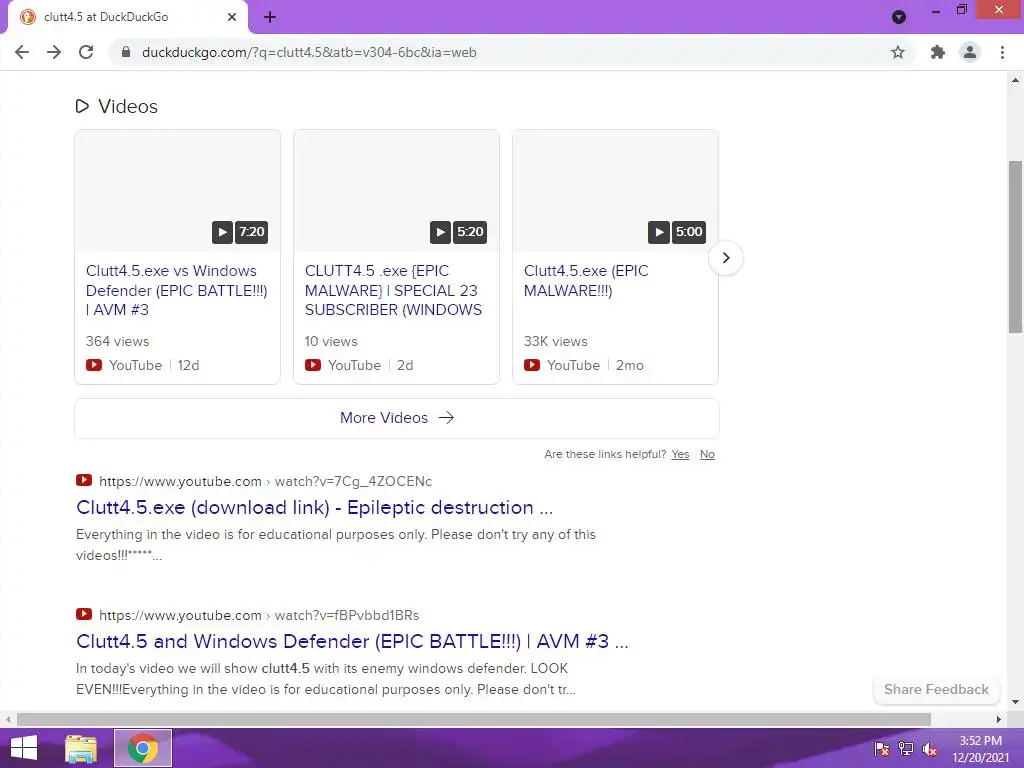Open 'Clutt4.5.exe (download link) - Epileptic destruction' result
1024x768 pixels.
314,507
